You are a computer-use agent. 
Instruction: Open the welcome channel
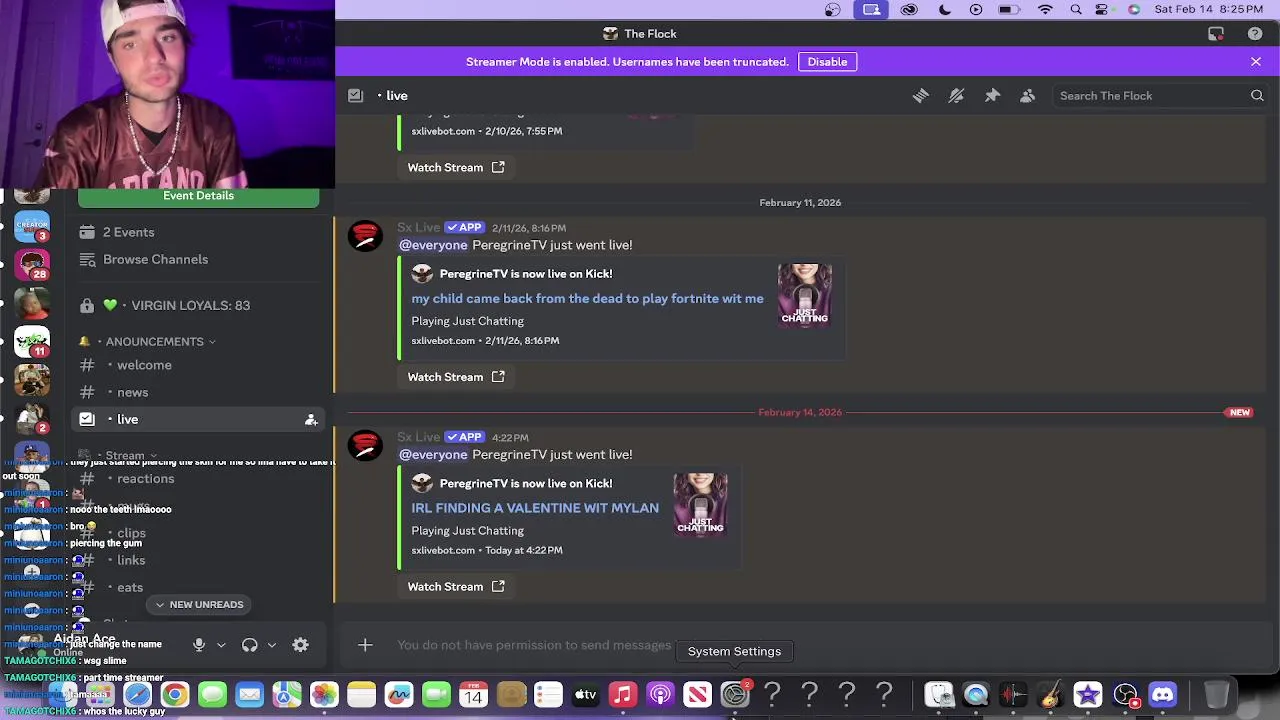click(144, 365)
